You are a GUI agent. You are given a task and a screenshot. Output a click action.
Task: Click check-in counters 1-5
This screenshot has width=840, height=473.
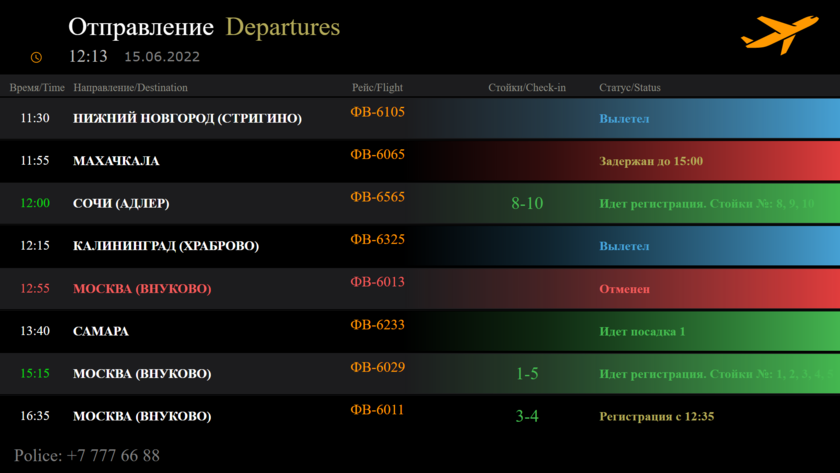tap(527, 374)
